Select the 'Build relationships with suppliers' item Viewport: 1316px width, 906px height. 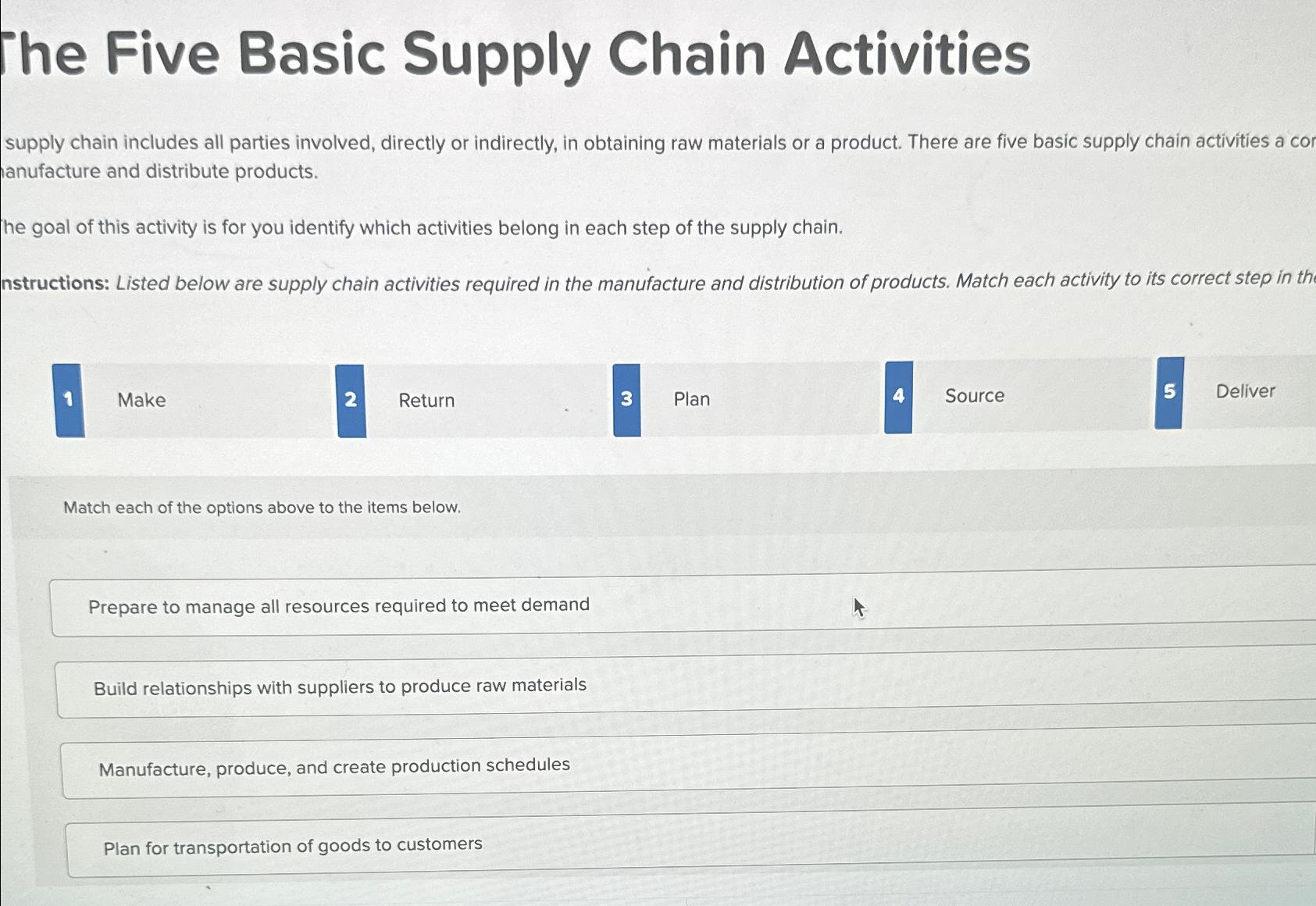point(341,687)
